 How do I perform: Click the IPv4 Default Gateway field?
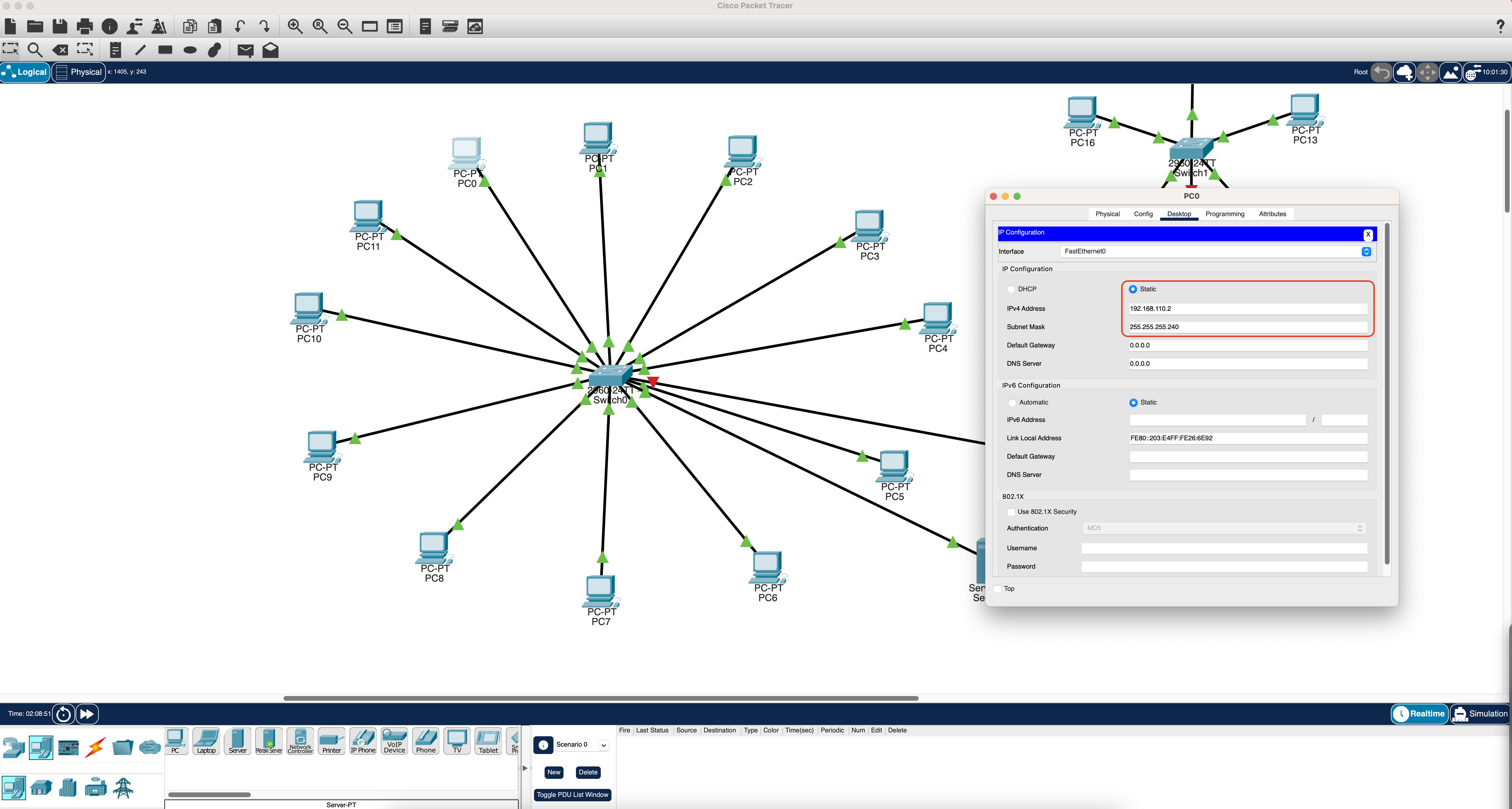(x=1248, y=345)
